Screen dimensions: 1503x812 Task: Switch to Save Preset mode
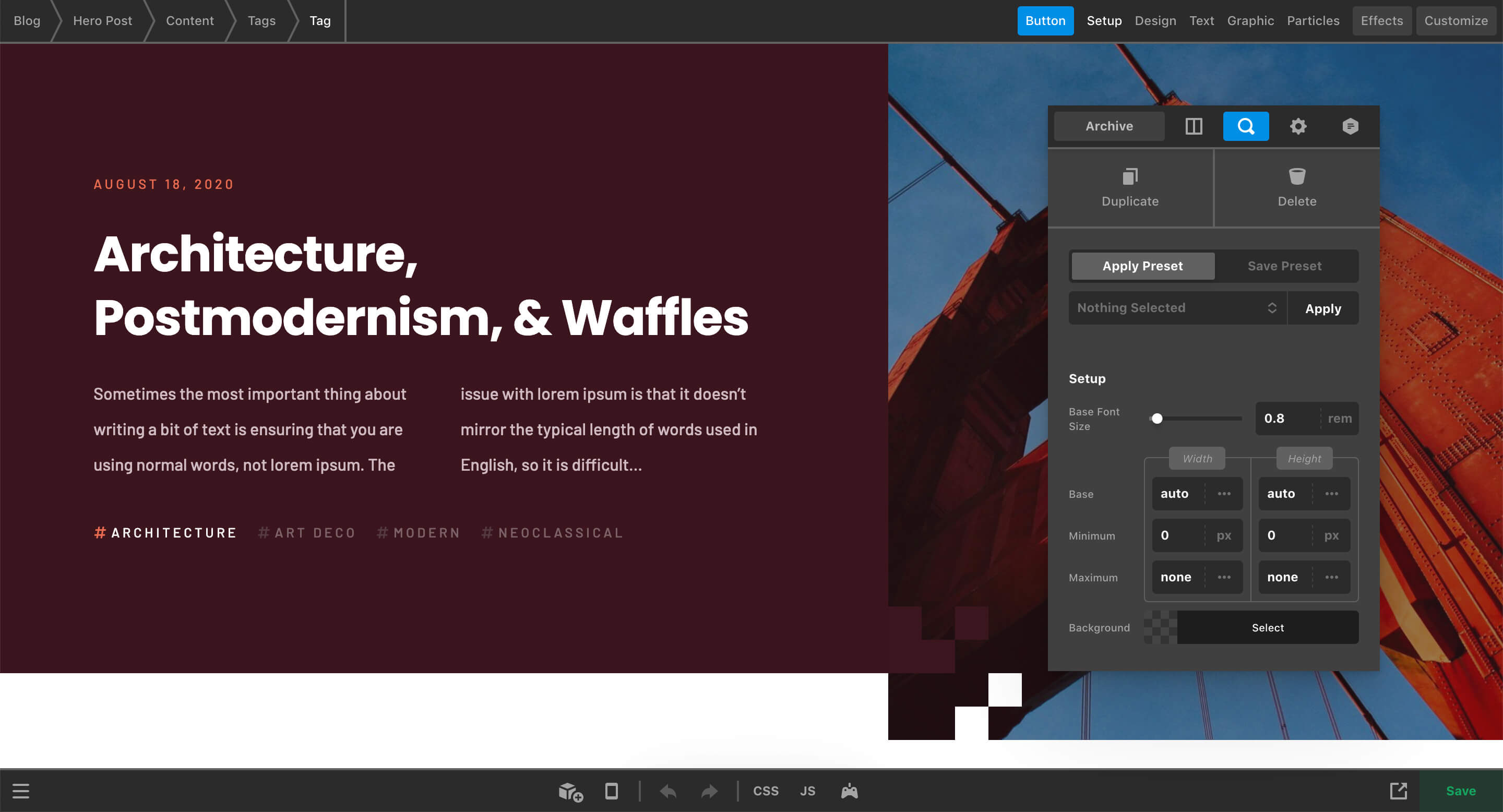1285,266
